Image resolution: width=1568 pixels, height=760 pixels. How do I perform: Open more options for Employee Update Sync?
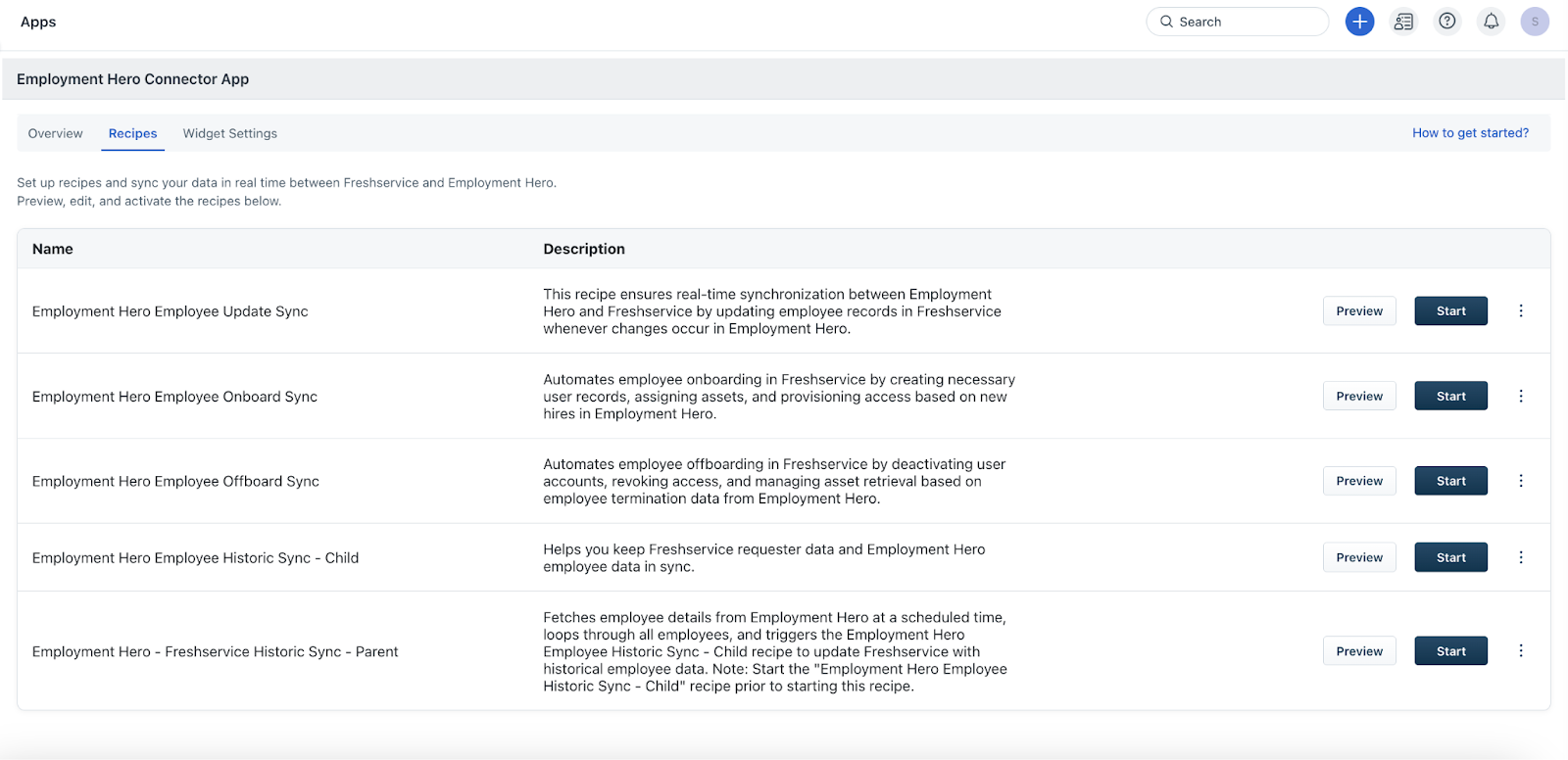1521,310
